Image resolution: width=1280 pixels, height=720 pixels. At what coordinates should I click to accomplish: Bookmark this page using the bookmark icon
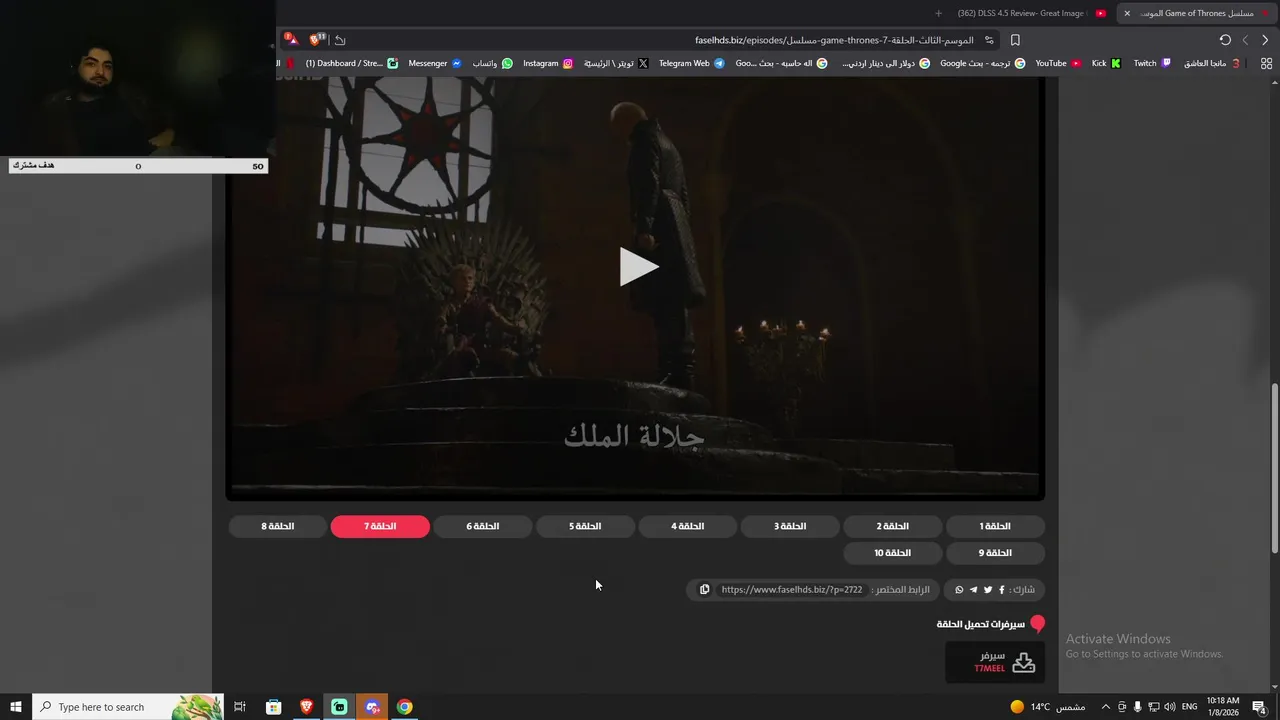[1015, 40]
